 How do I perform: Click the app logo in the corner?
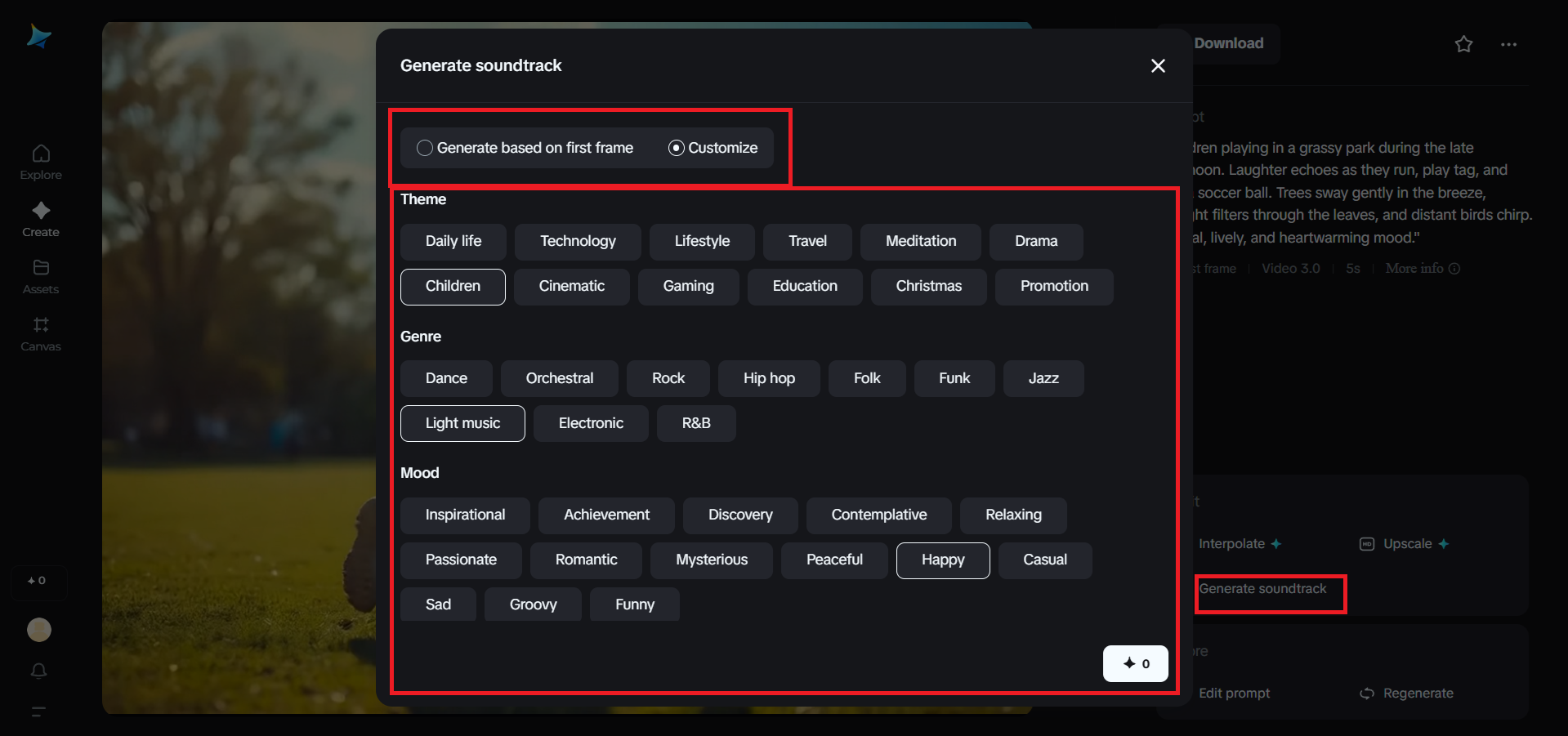click(x=39, y=36)
